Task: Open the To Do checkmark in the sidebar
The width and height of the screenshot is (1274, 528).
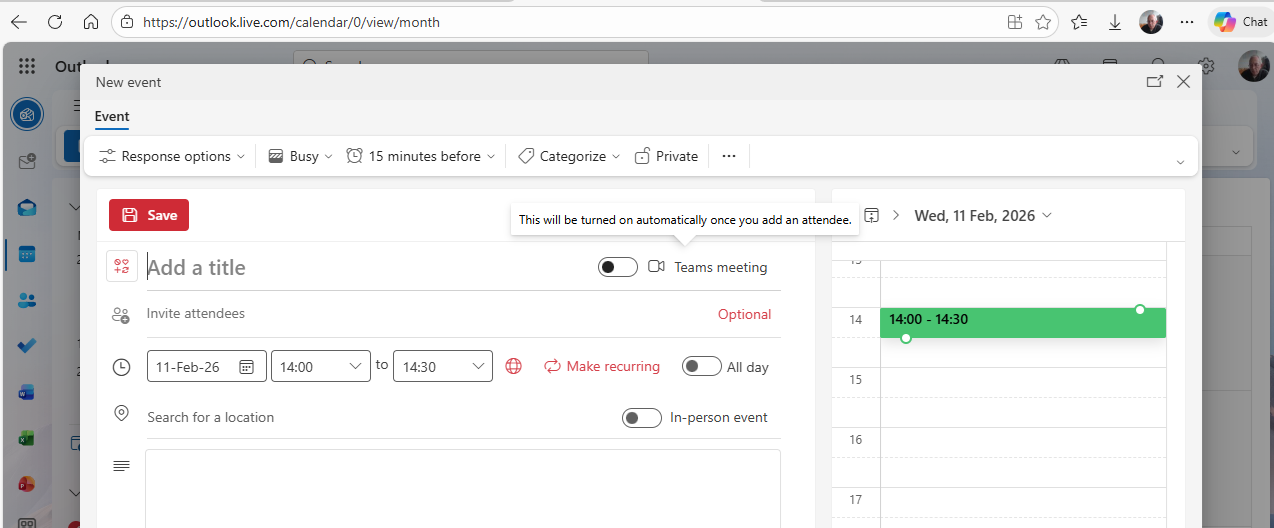Action: click(27, 346)
